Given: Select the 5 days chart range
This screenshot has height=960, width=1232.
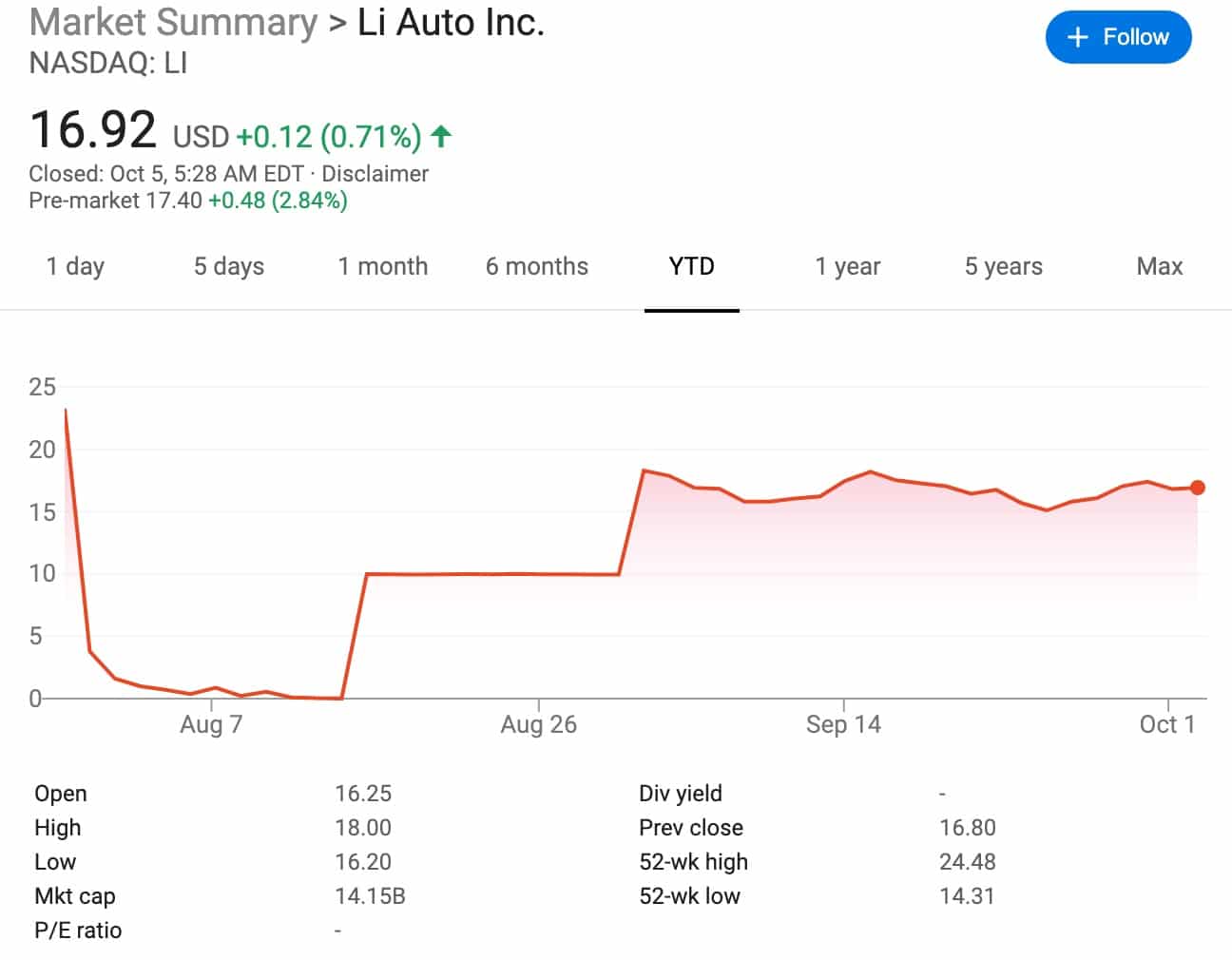Looking at the screenshot, I should coord(228,267).
